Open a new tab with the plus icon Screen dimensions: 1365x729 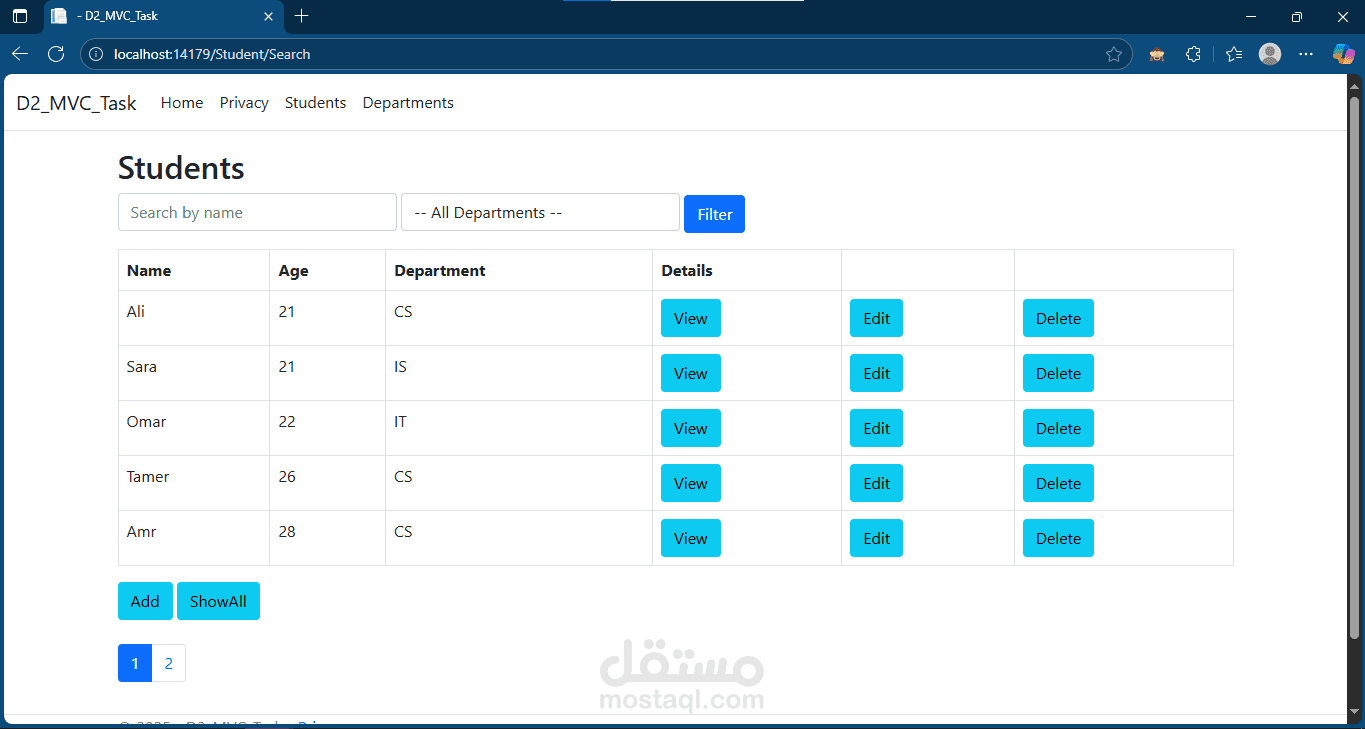tap(302, 16)
